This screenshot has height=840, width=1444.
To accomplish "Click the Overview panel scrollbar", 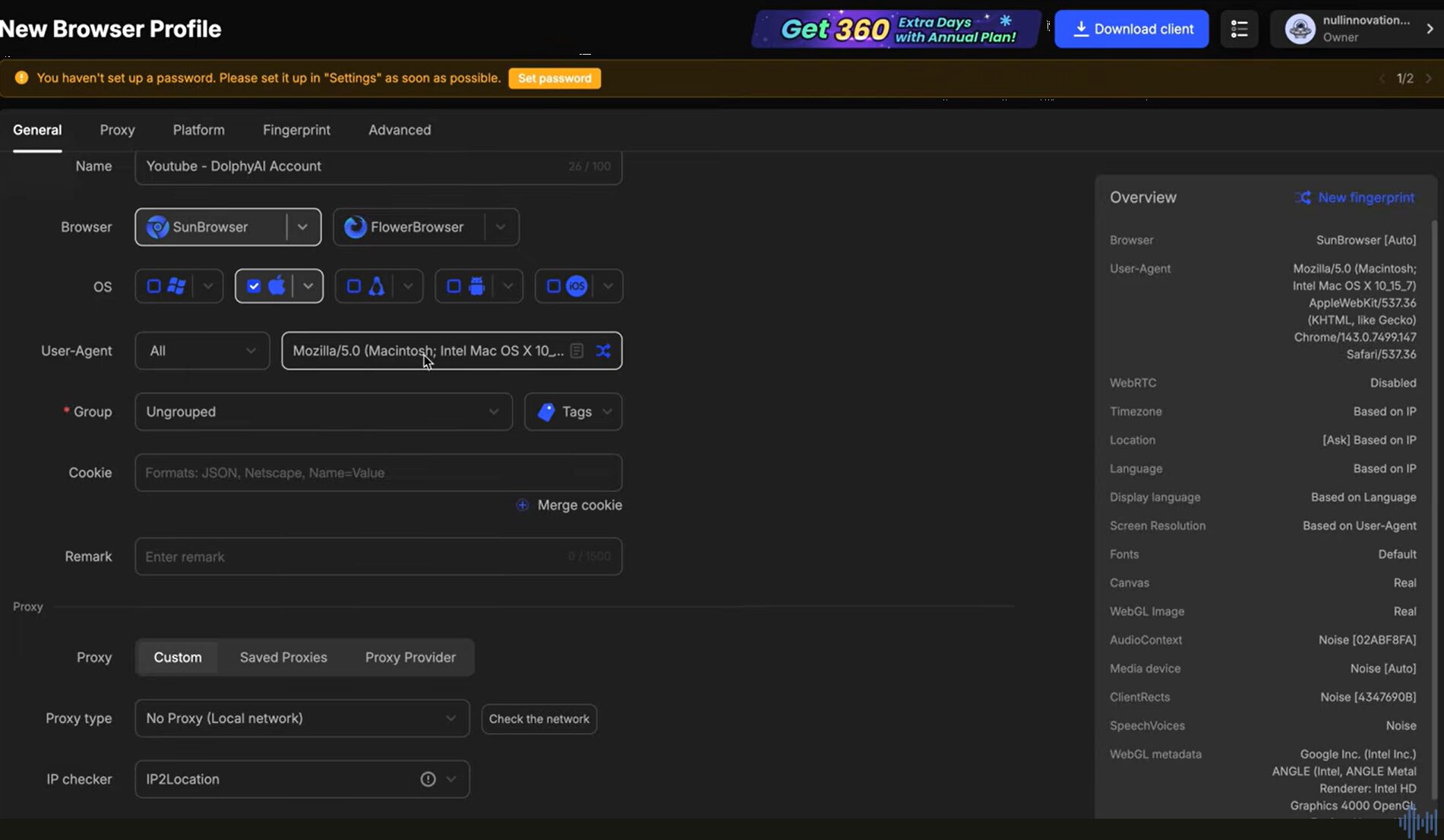I will [1434, 509].
